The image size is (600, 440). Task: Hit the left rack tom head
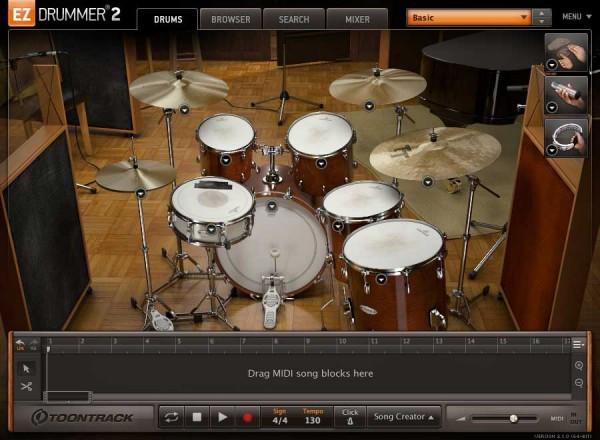click(x=226, y=132)
